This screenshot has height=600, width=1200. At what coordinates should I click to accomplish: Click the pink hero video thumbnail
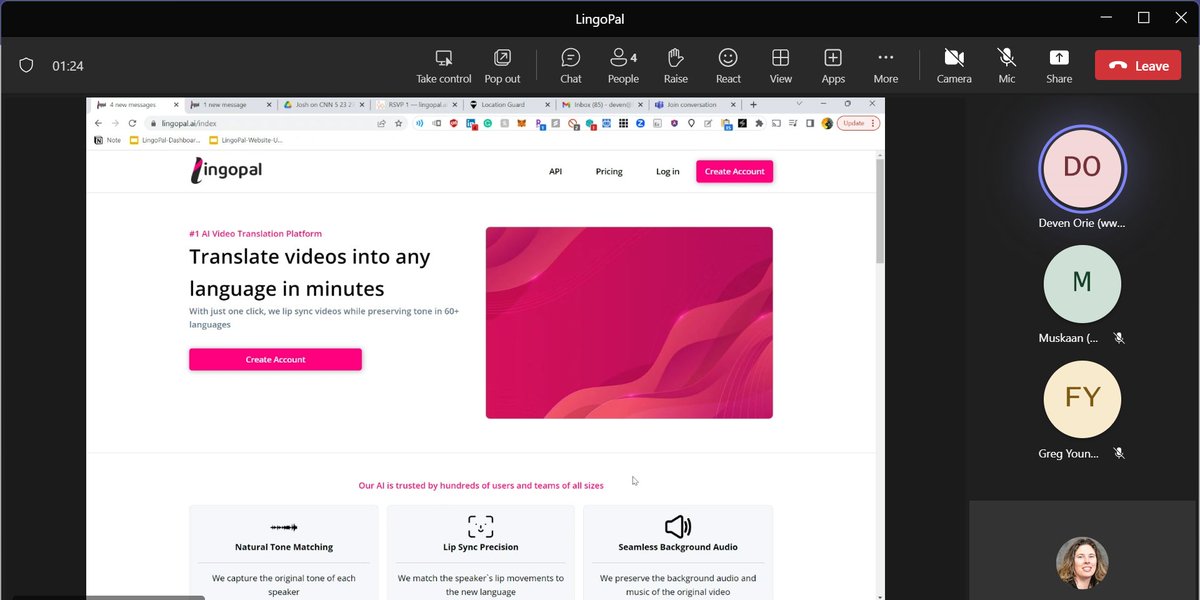click(x=629, y=322)
